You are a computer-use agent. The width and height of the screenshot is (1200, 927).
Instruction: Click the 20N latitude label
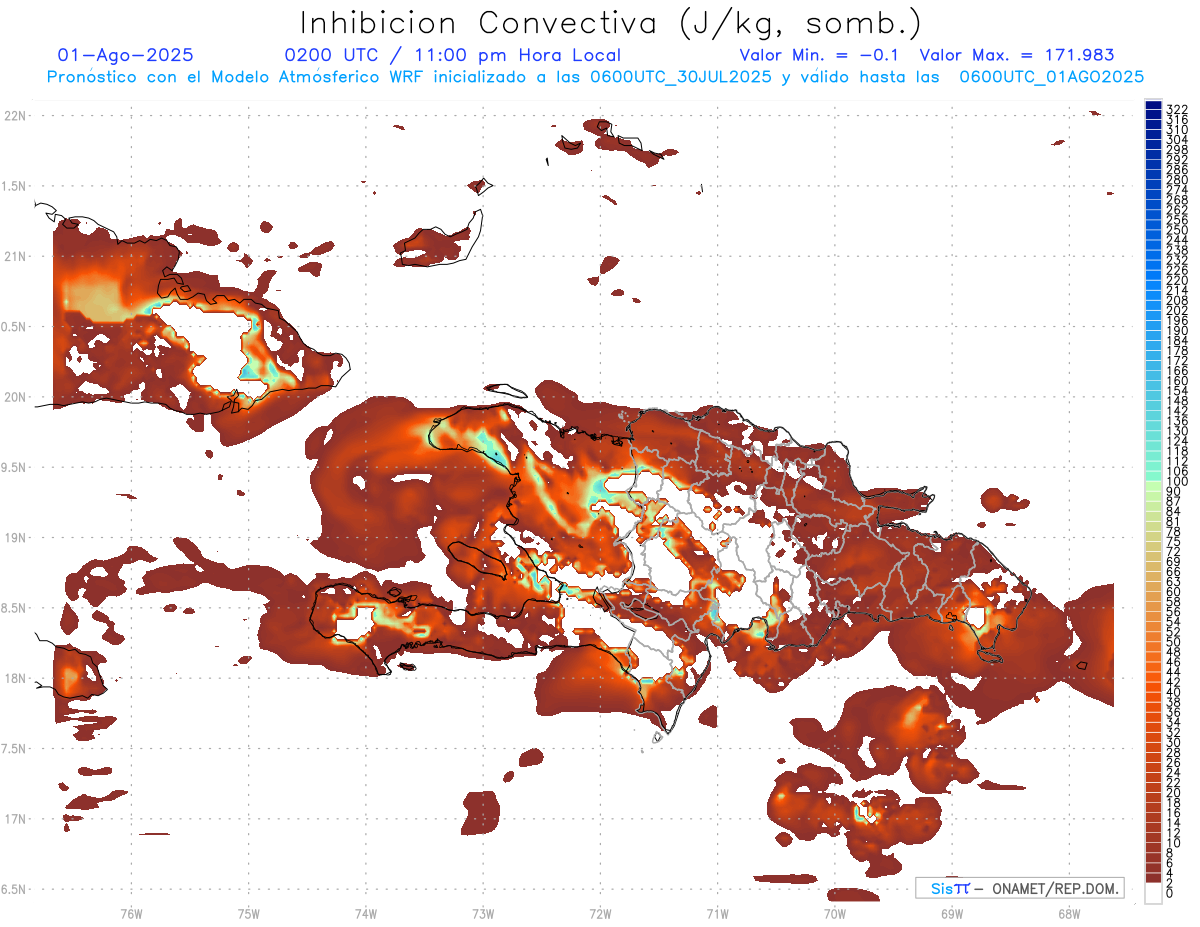click(x=15, y=397)
